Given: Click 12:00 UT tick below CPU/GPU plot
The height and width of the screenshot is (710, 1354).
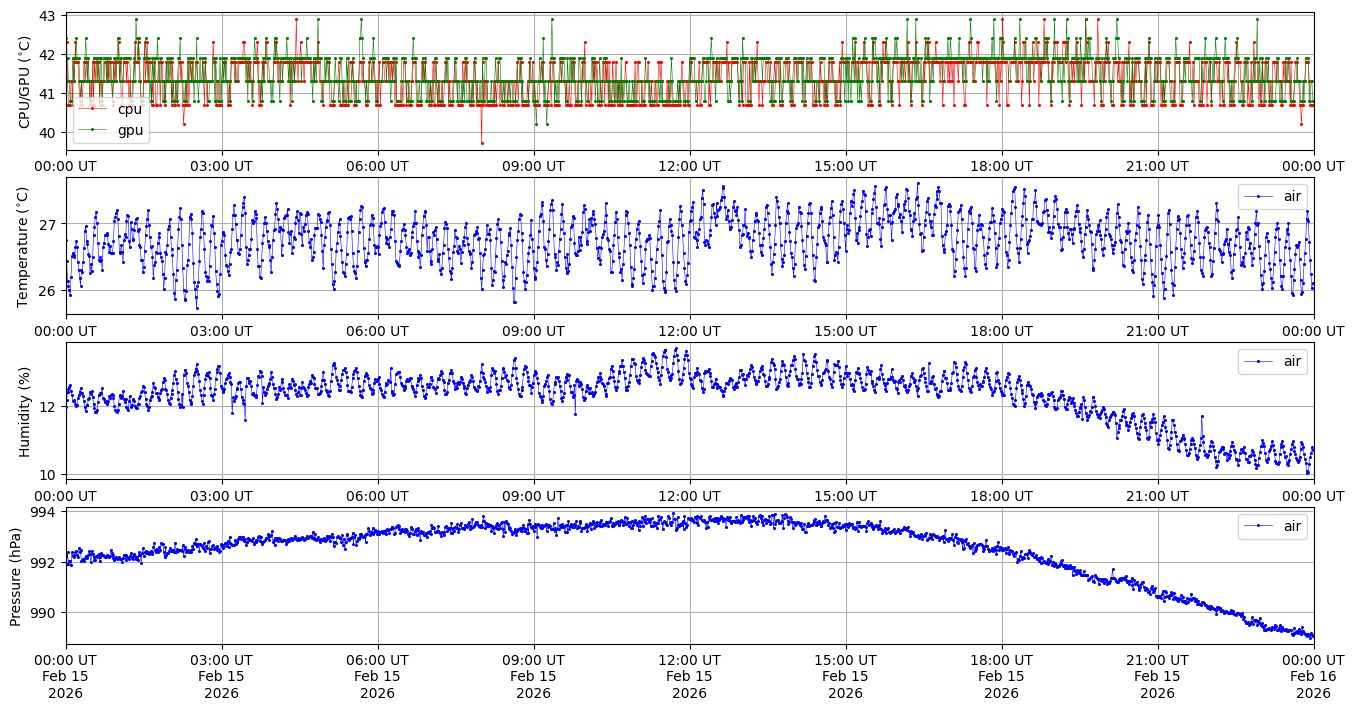Looking at the screenshot, I should [x=689, y=166].
